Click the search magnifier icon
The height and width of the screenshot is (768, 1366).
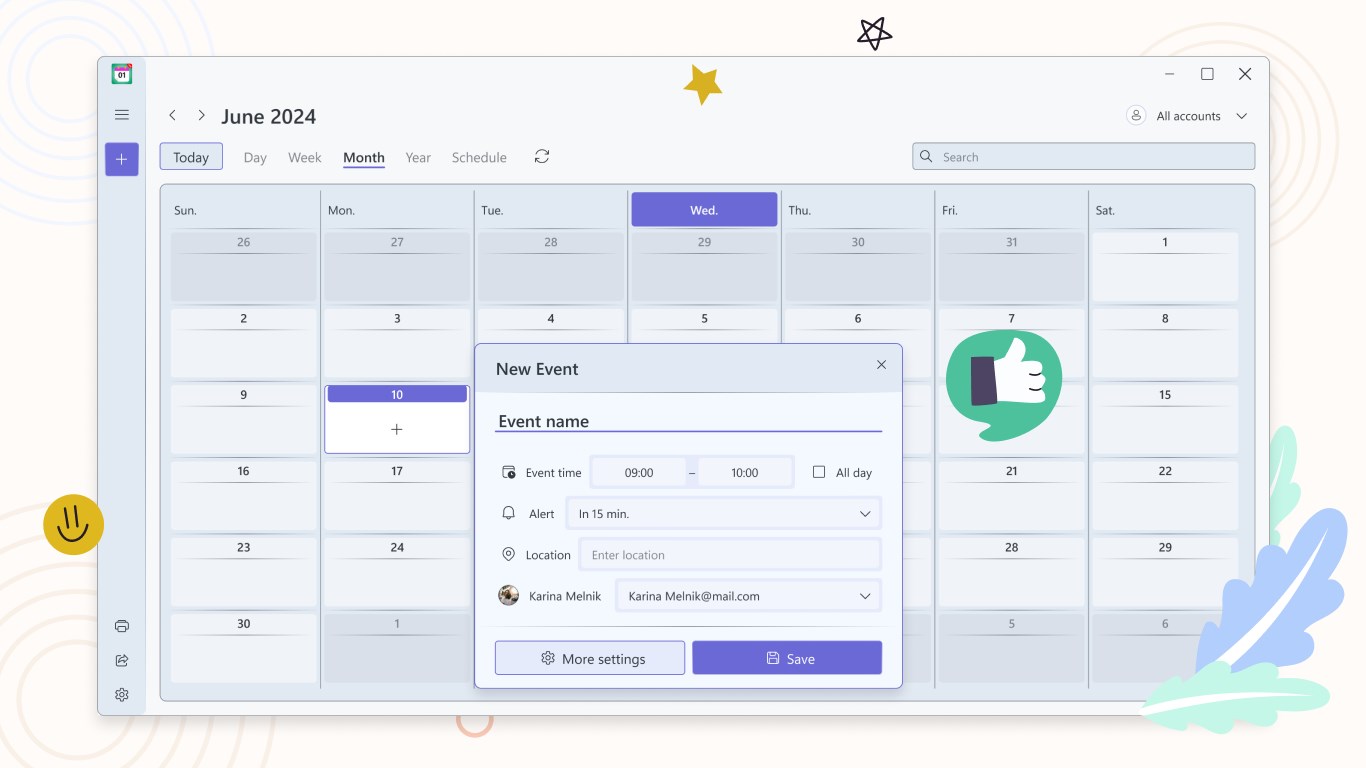pyautogui.click(x=927, y=157)
